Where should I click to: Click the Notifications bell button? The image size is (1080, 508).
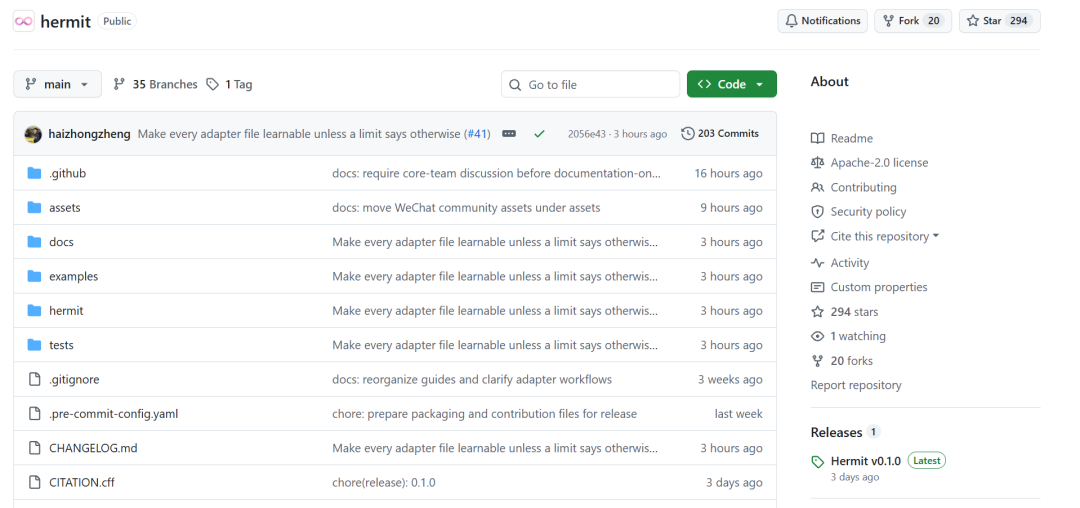click(822, 21)
